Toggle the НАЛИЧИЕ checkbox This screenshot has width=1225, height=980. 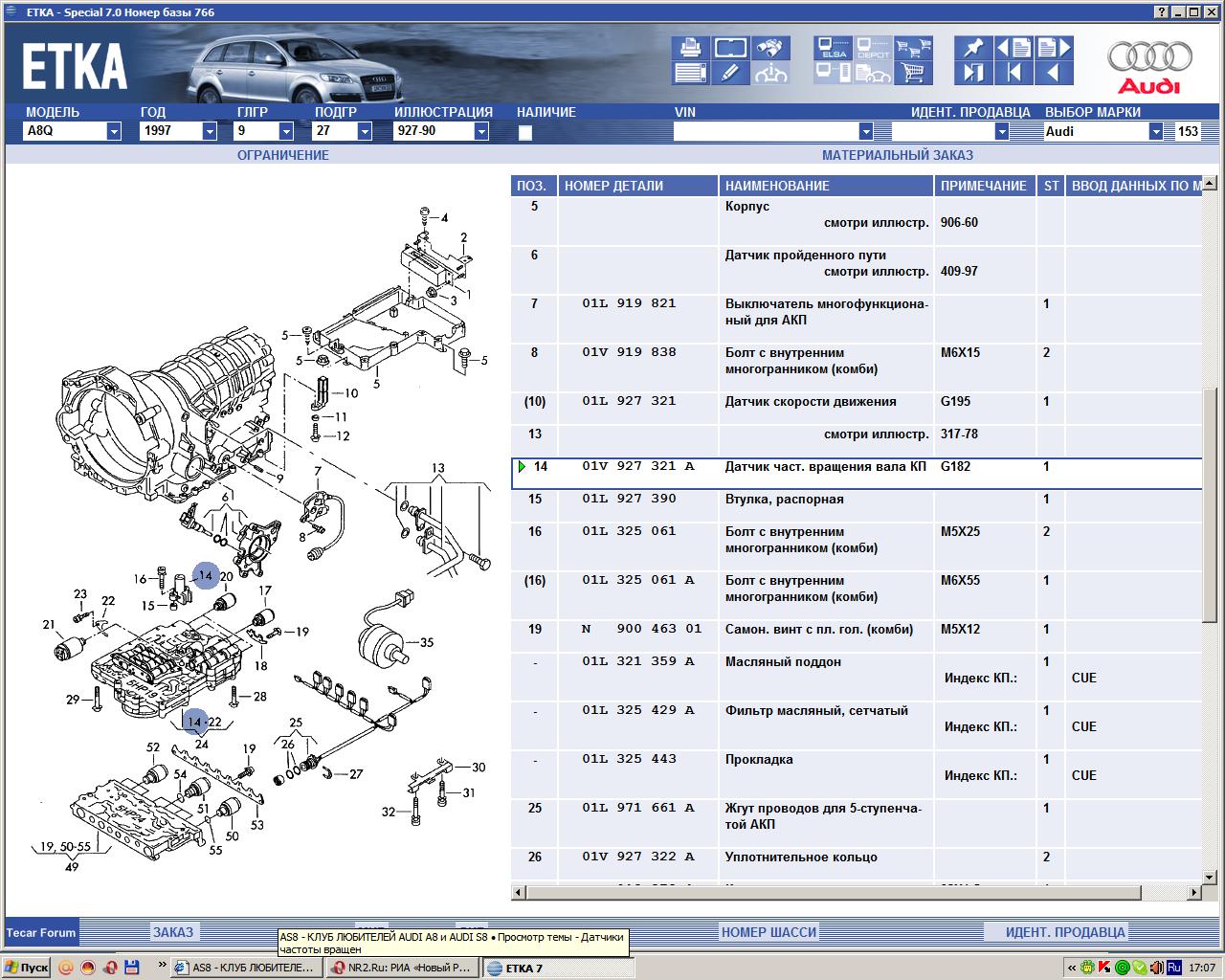point(524,133)
